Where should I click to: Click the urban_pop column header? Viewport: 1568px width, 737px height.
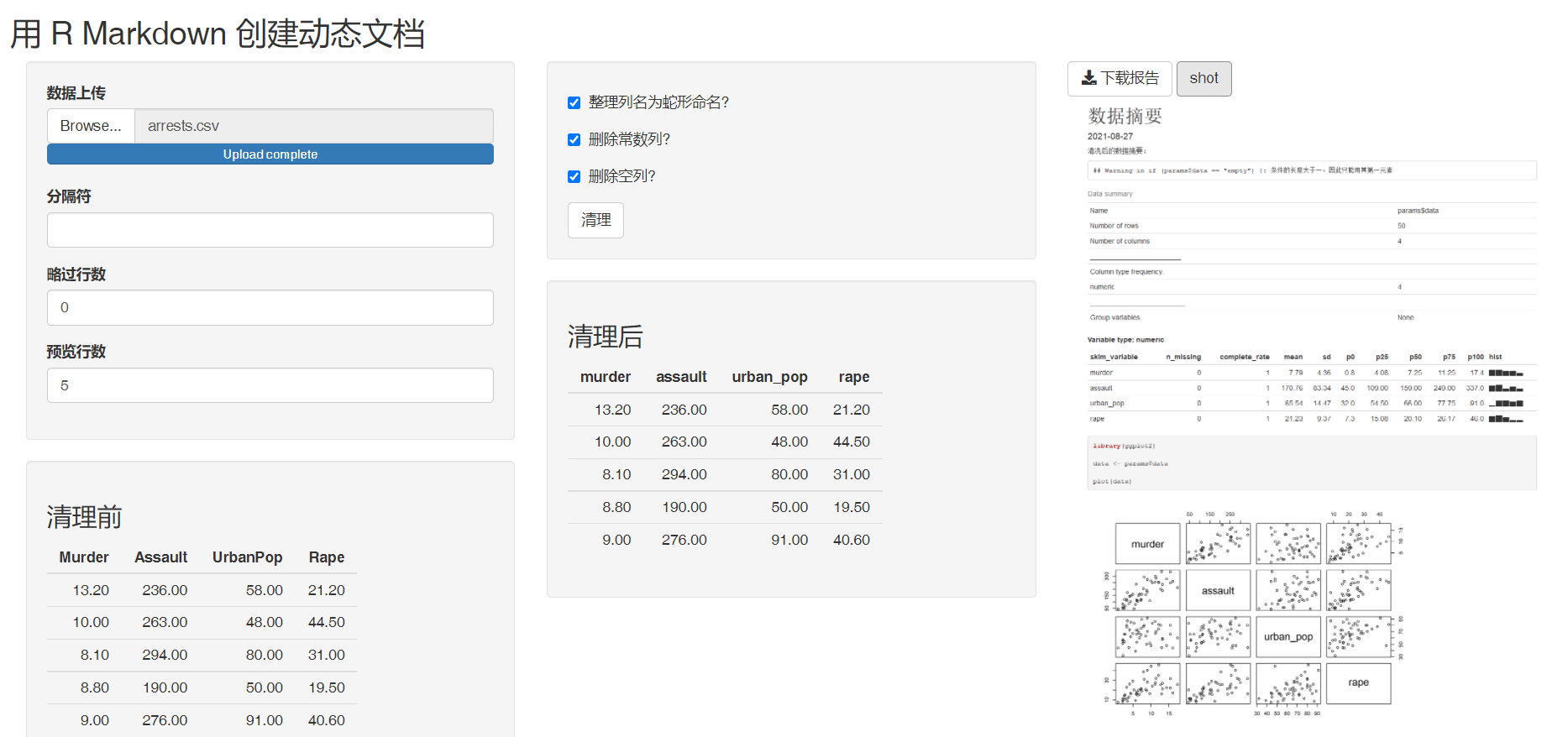(770, 377)
